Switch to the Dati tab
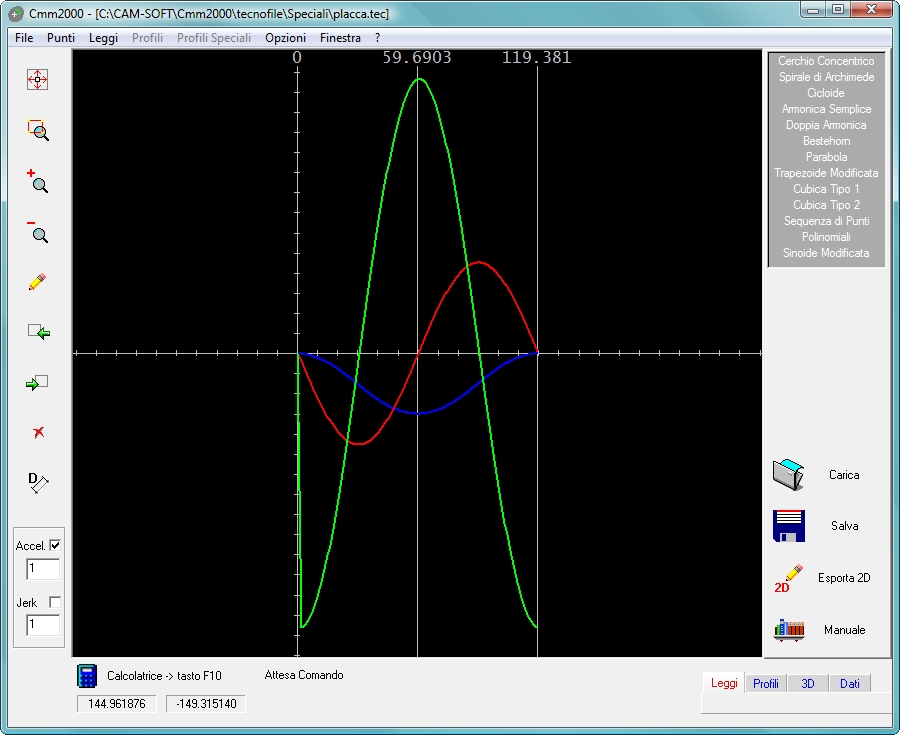 point(849,683)
